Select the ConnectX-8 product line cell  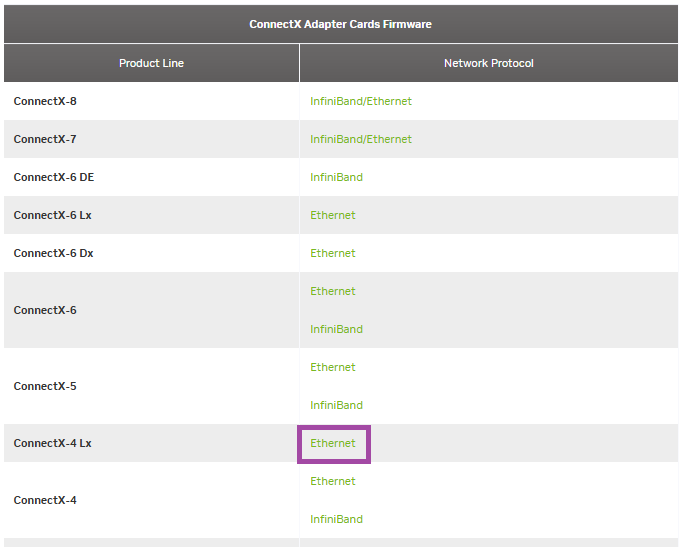[45, 101]
